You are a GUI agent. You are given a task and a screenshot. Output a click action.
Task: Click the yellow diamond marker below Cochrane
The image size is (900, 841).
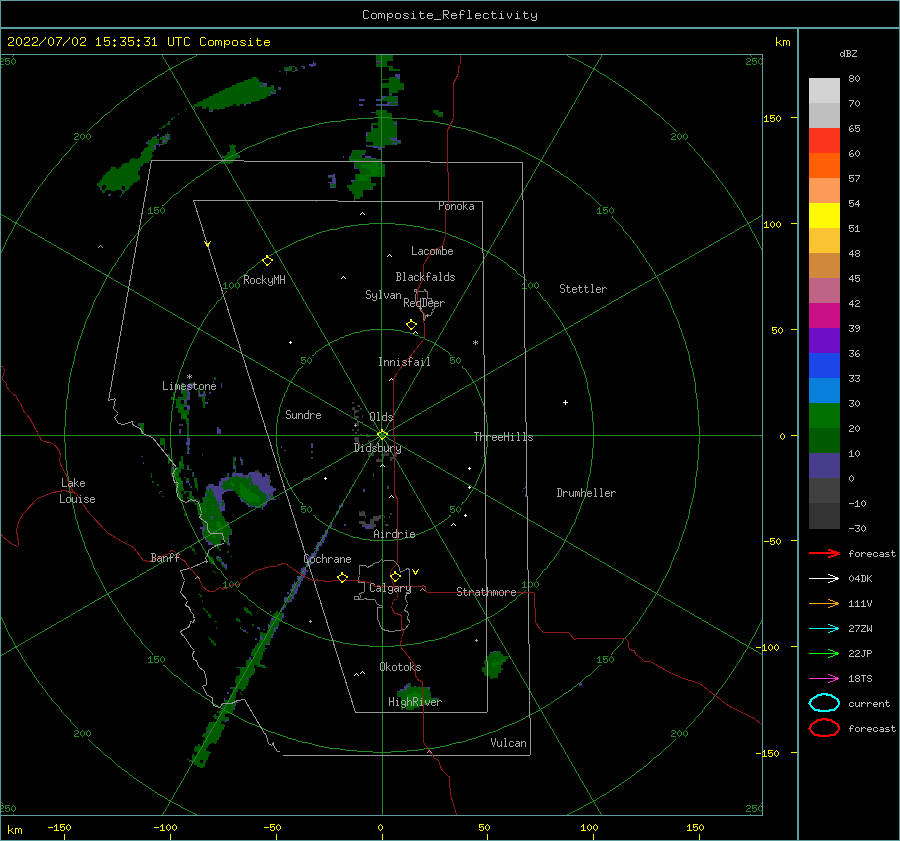click(x=342, y=577)
